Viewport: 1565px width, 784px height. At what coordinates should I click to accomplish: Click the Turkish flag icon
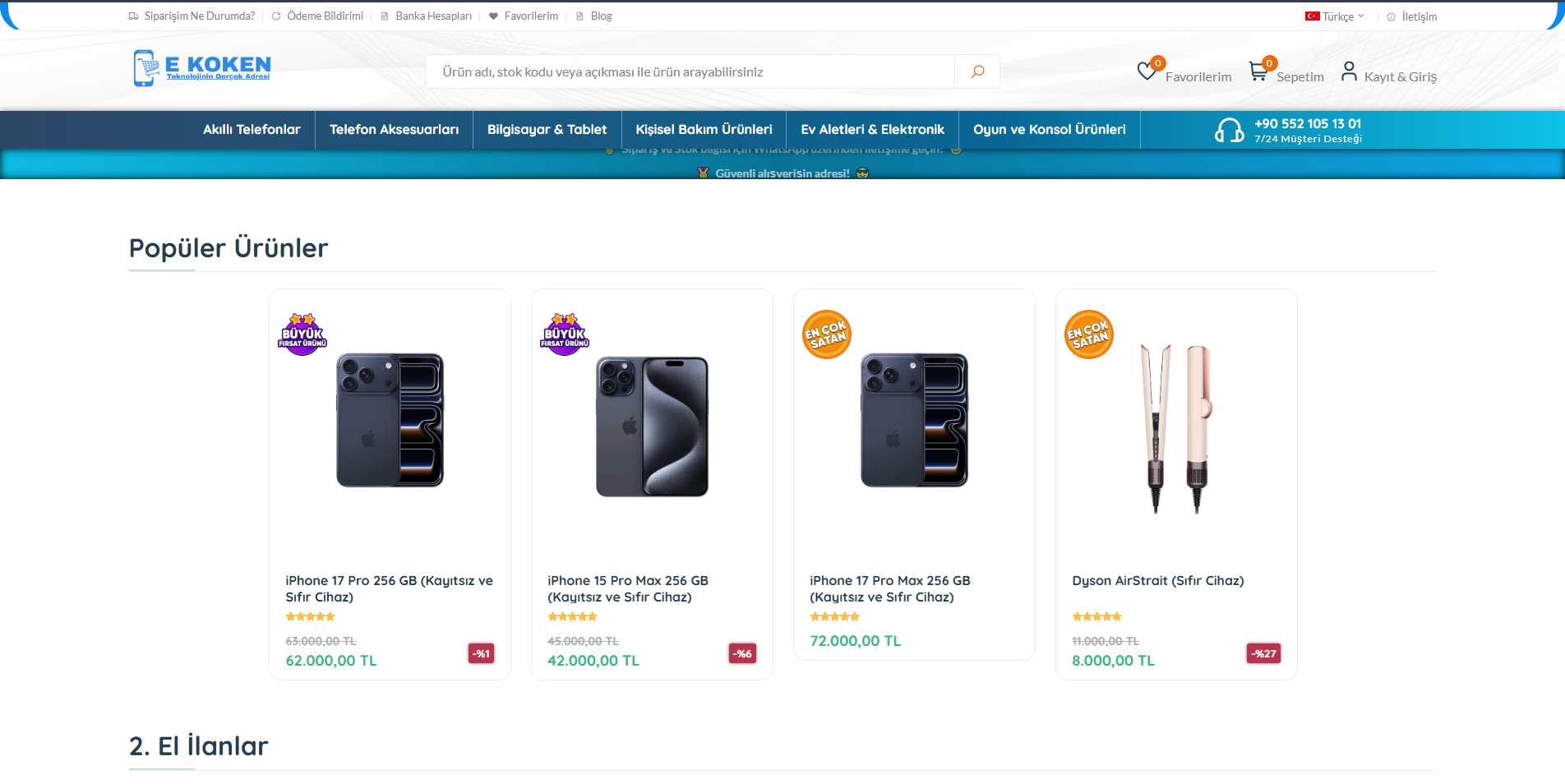pyautogui.click(x=1310, y=16)
